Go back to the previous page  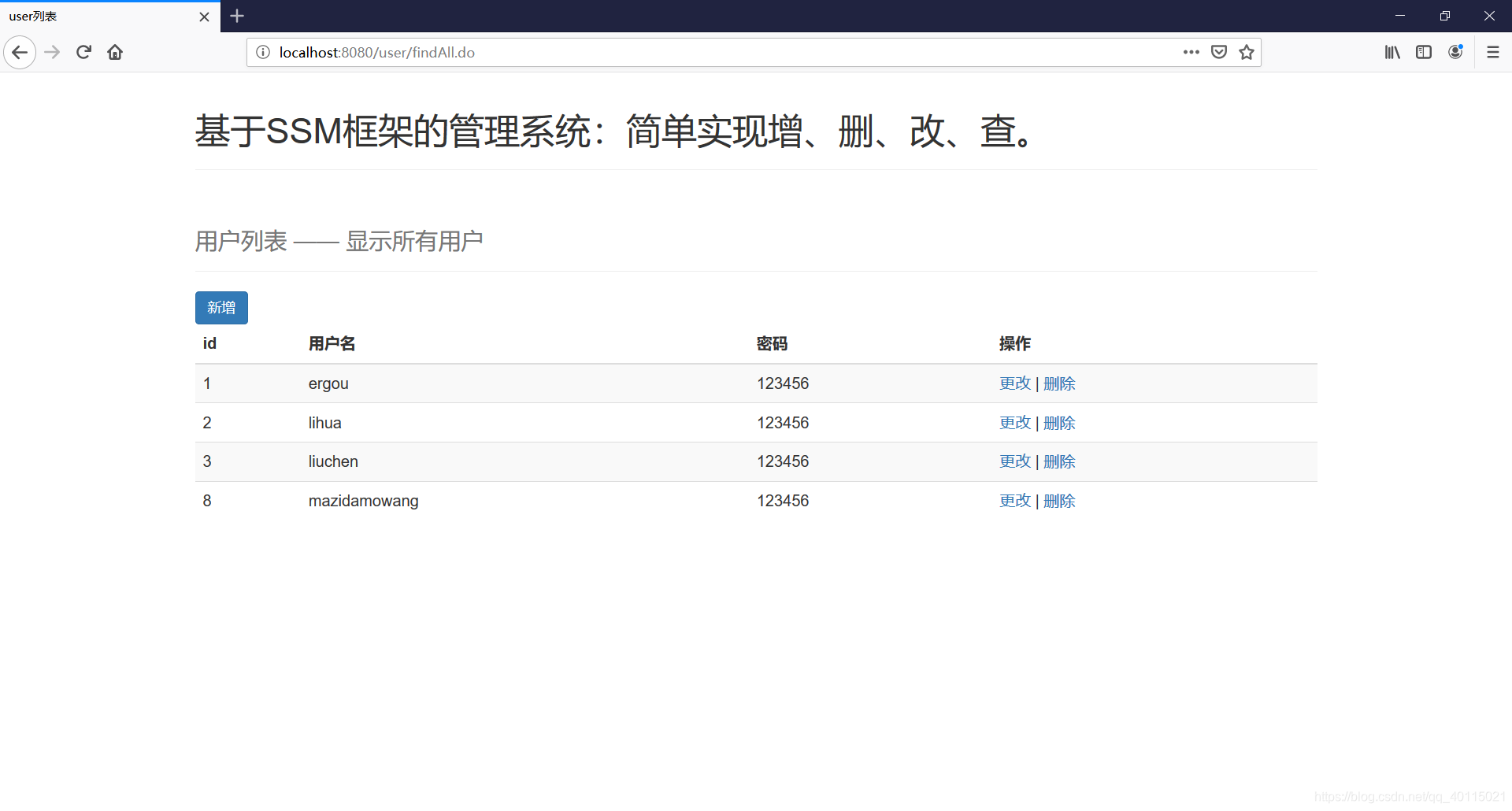(x=20, y=53)
